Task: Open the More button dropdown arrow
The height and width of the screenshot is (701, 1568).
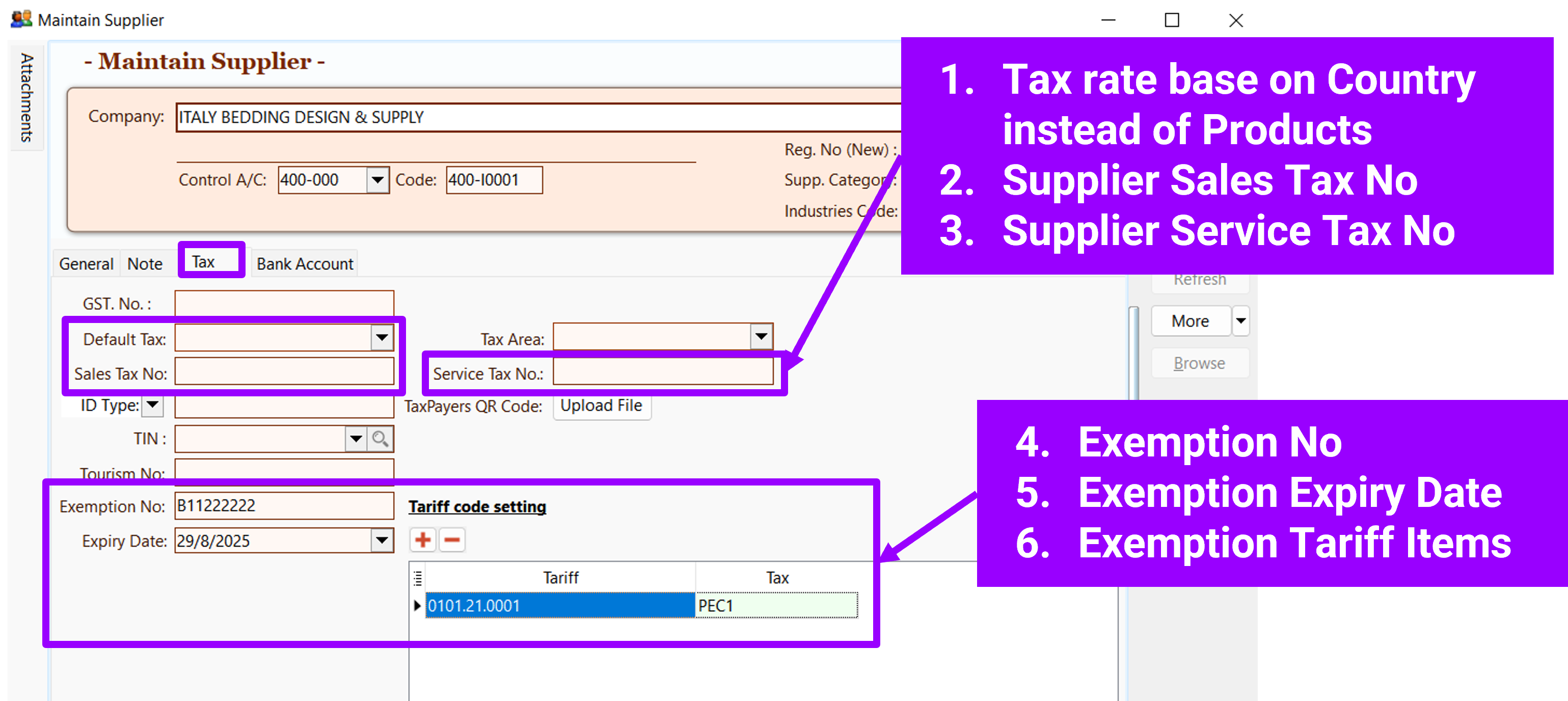Action: pos(1240,320)
